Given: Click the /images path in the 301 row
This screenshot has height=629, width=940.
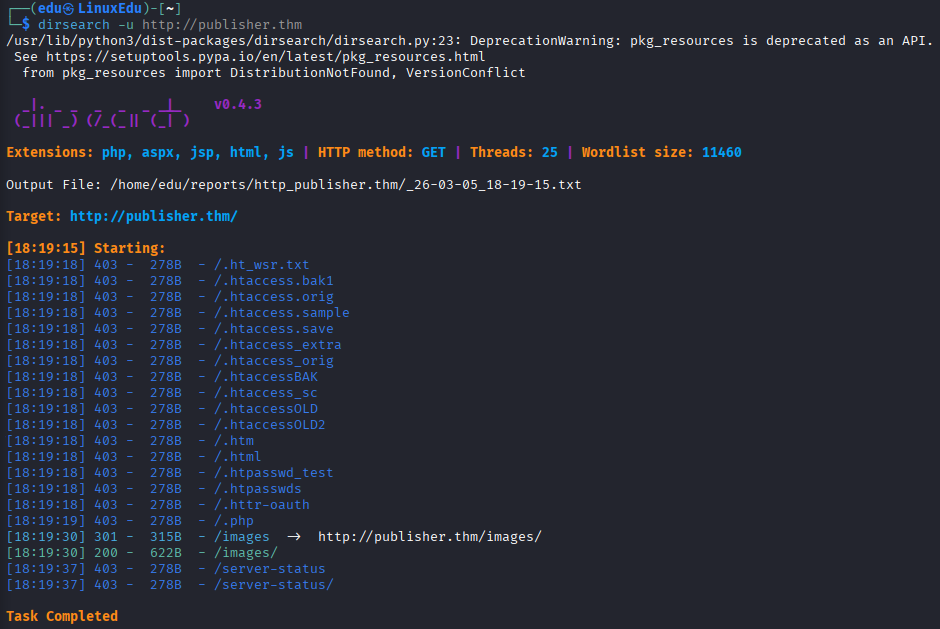Looking at the screenshot, I should pyautogui.click(x=242, y=537).
